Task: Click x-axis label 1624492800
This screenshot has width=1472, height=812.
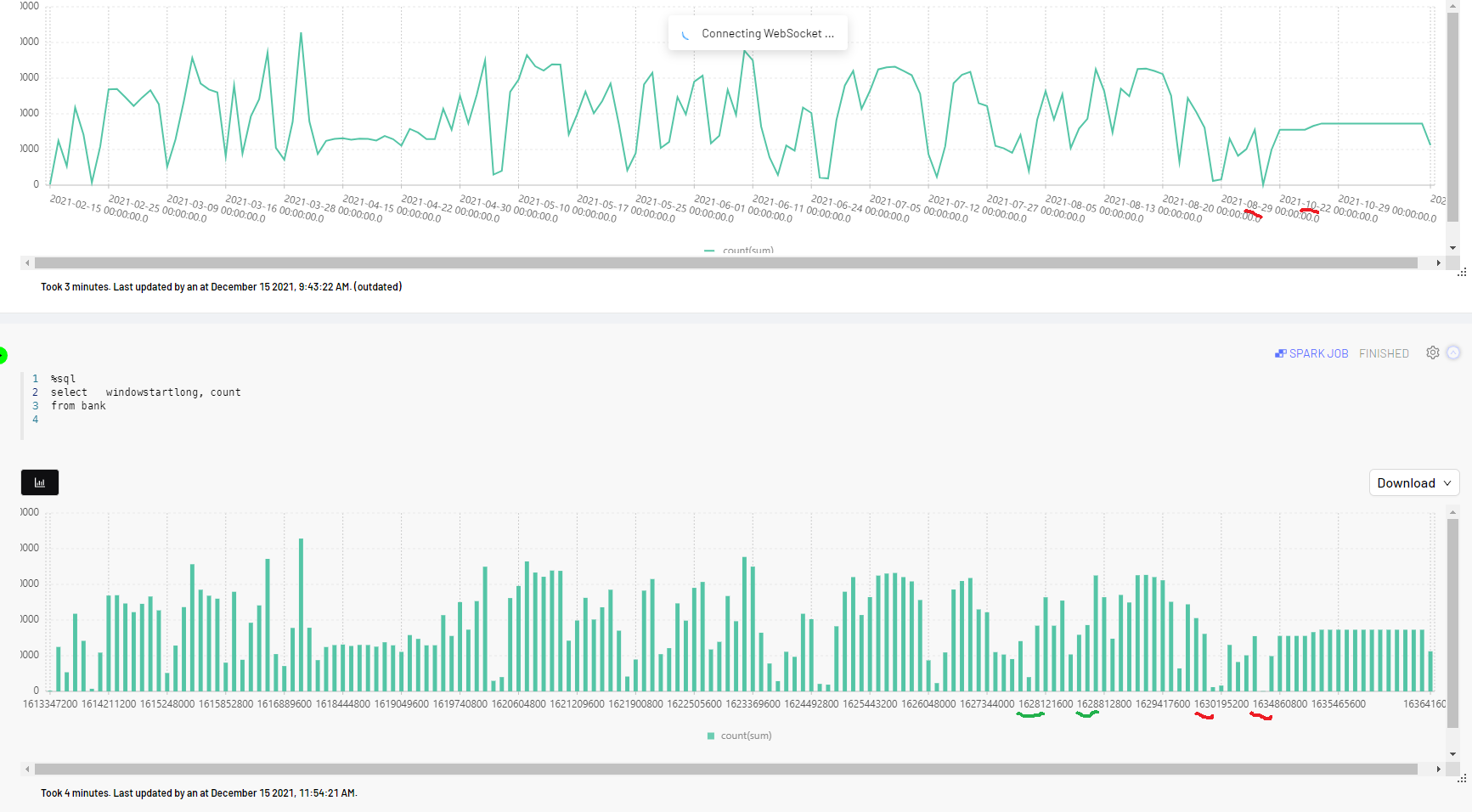Action: [x=812, y=704]
